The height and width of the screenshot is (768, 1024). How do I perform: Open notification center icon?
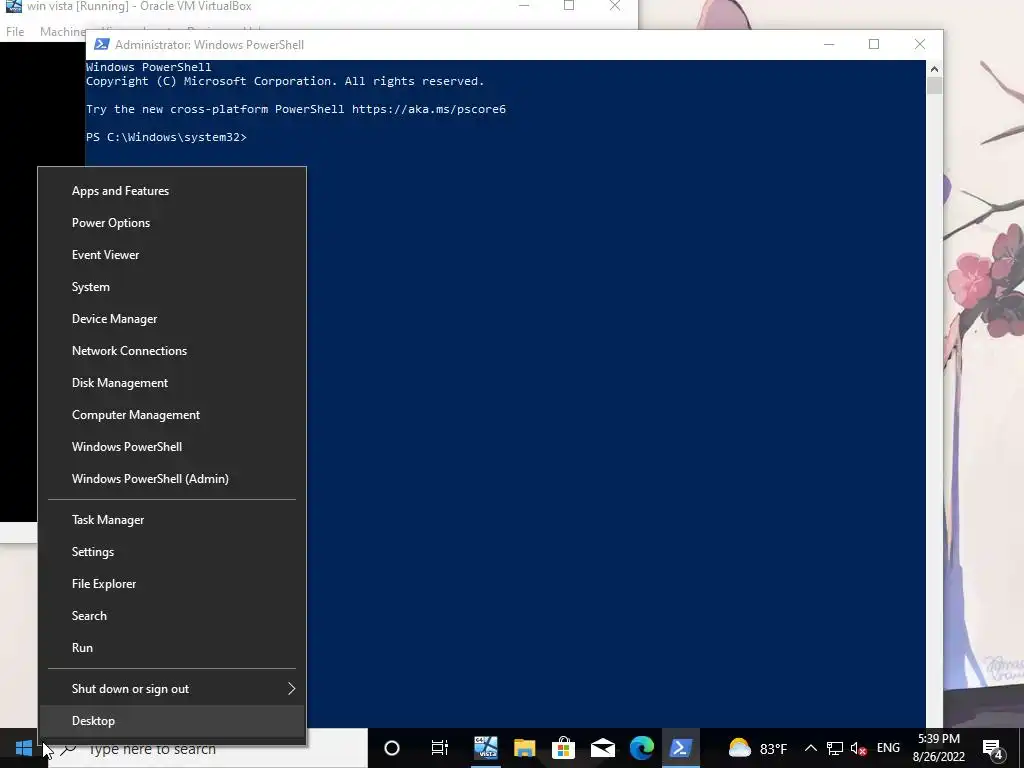pyautogui.click(x=993, y=749)
